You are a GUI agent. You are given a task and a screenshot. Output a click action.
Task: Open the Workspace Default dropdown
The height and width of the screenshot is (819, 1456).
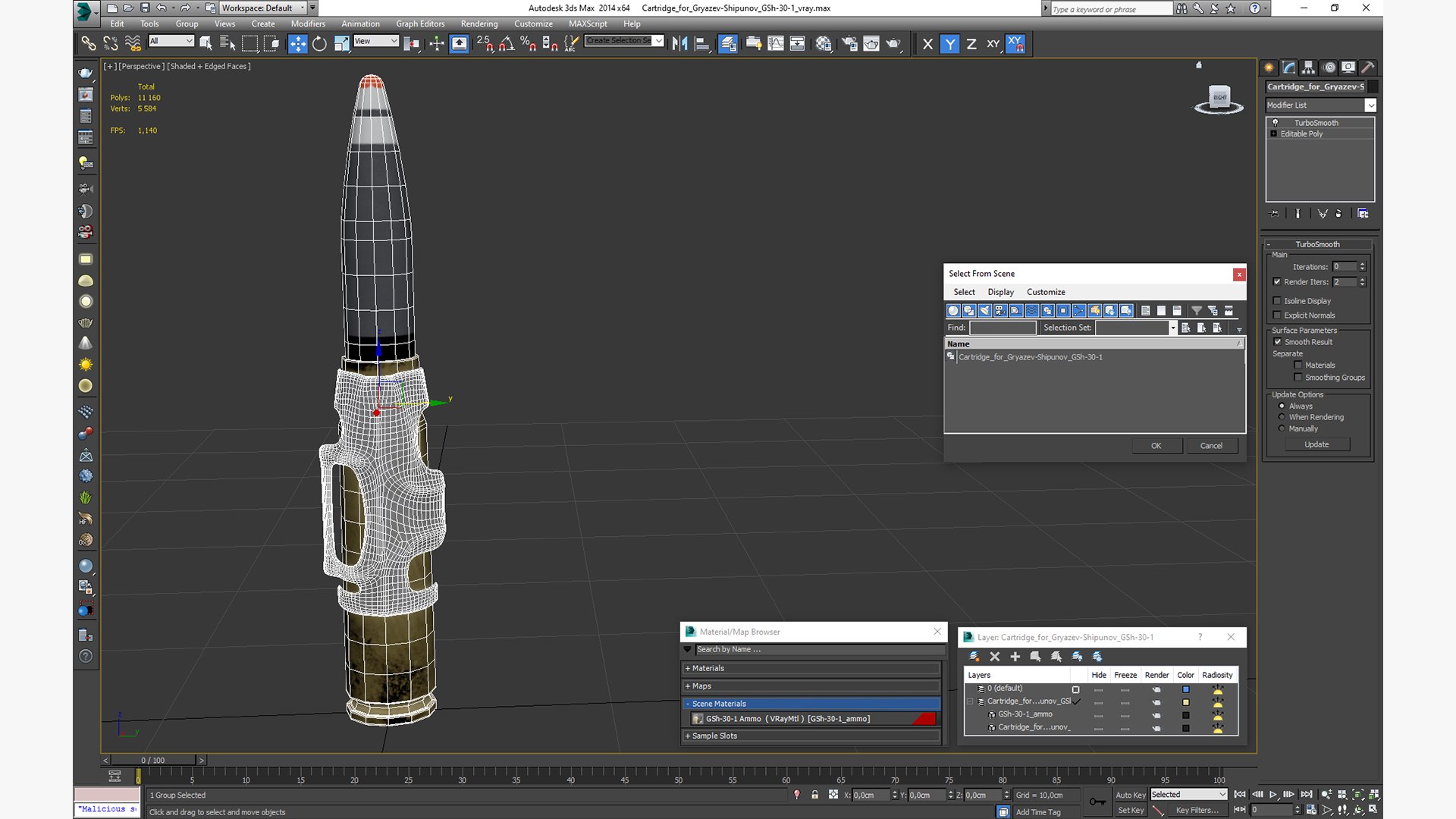pos(263,8)
